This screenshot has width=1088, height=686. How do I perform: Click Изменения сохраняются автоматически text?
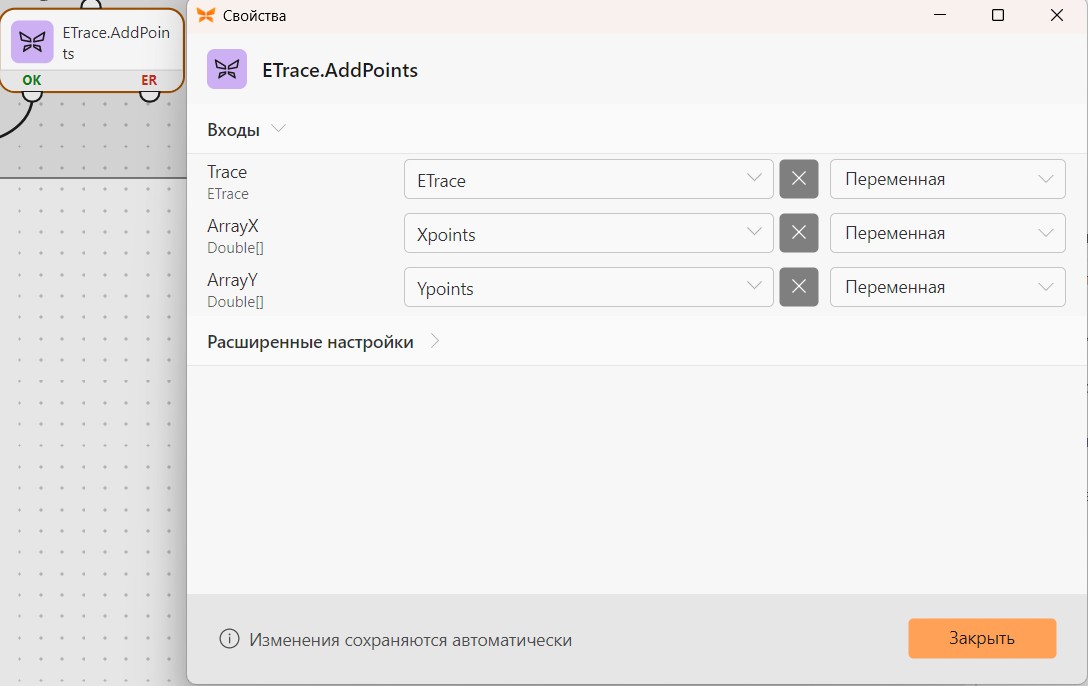pyautogui.click(x=411, y=640)
